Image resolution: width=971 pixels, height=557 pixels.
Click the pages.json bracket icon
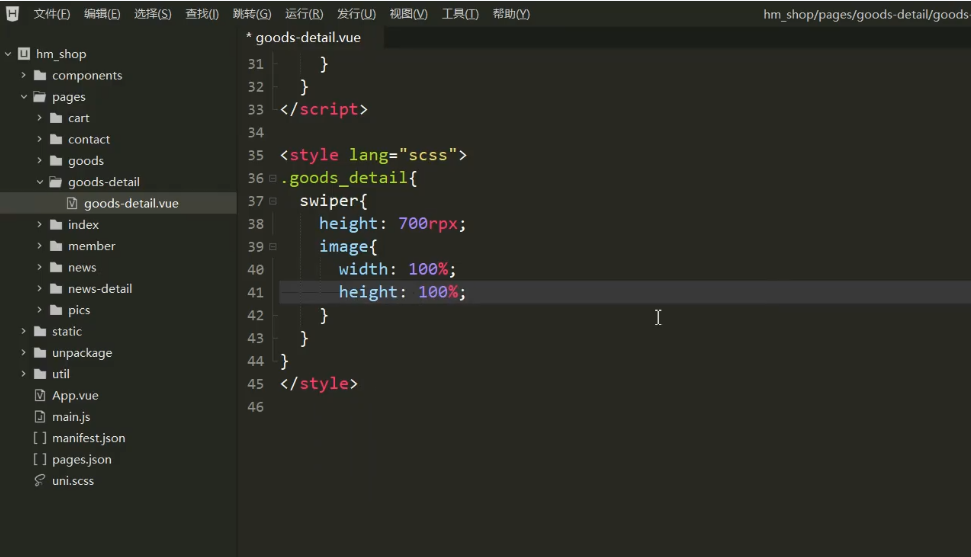(40, 459)
